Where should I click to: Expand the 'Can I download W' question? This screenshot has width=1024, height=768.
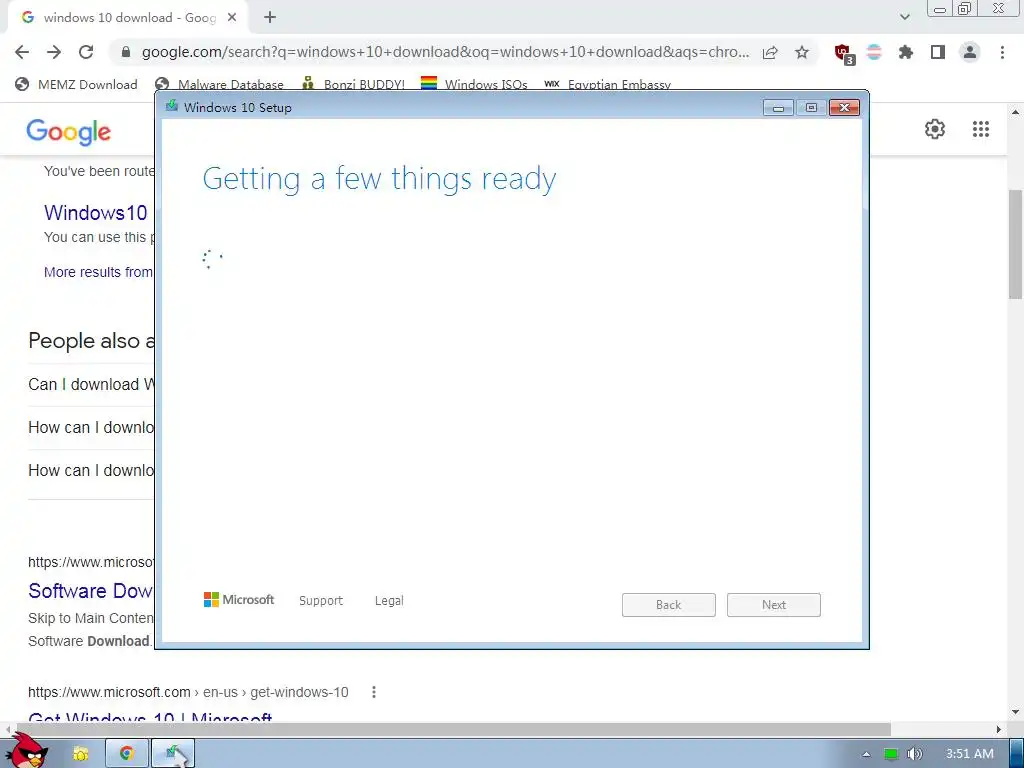pyautogui.click(x=91, y=385)
